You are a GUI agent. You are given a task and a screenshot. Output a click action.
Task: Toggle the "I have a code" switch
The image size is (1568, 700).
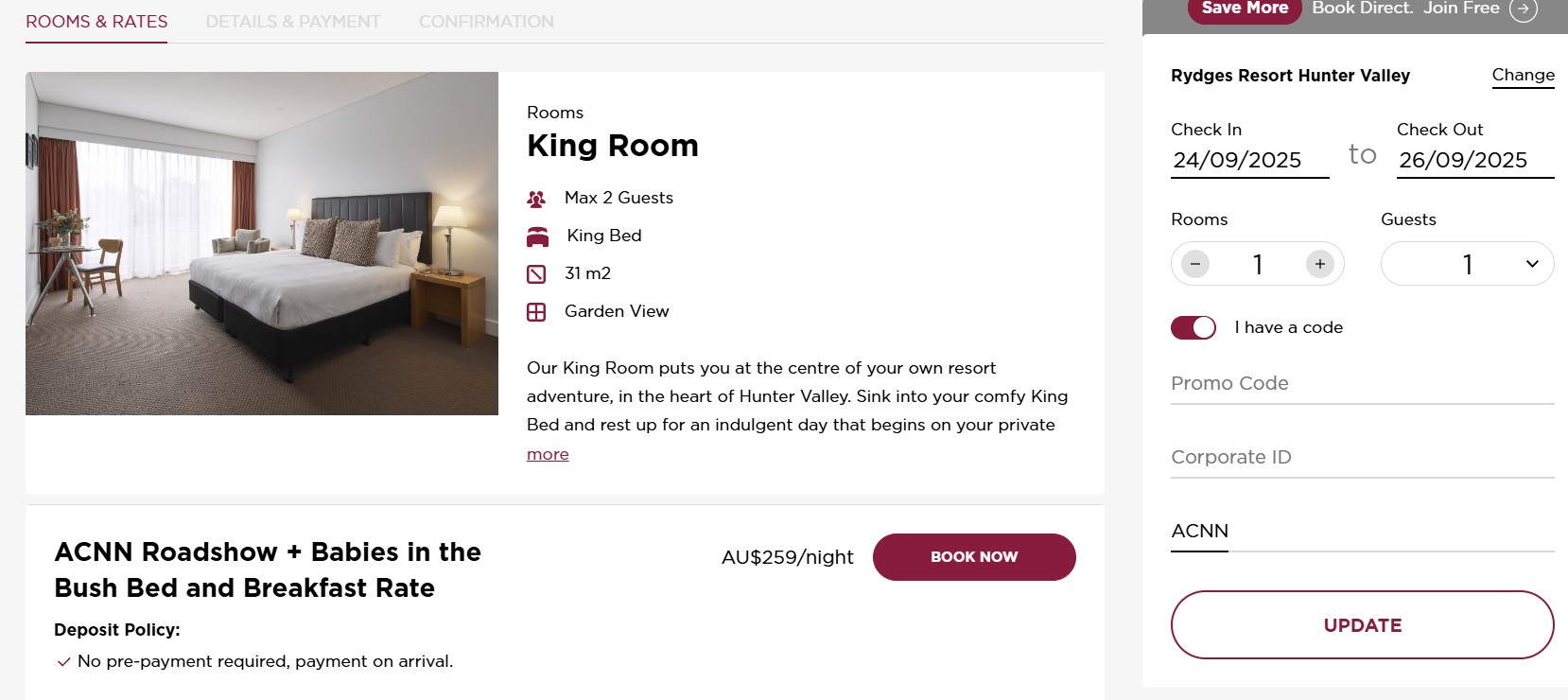point(1193,327)
